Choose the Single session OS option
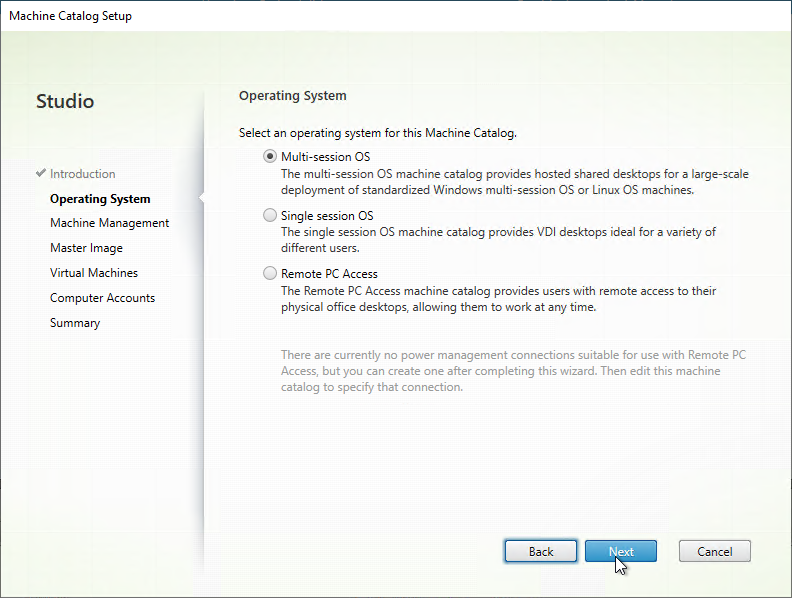Image resolution: width=792 pixels, height=598 pixels. 270,216
